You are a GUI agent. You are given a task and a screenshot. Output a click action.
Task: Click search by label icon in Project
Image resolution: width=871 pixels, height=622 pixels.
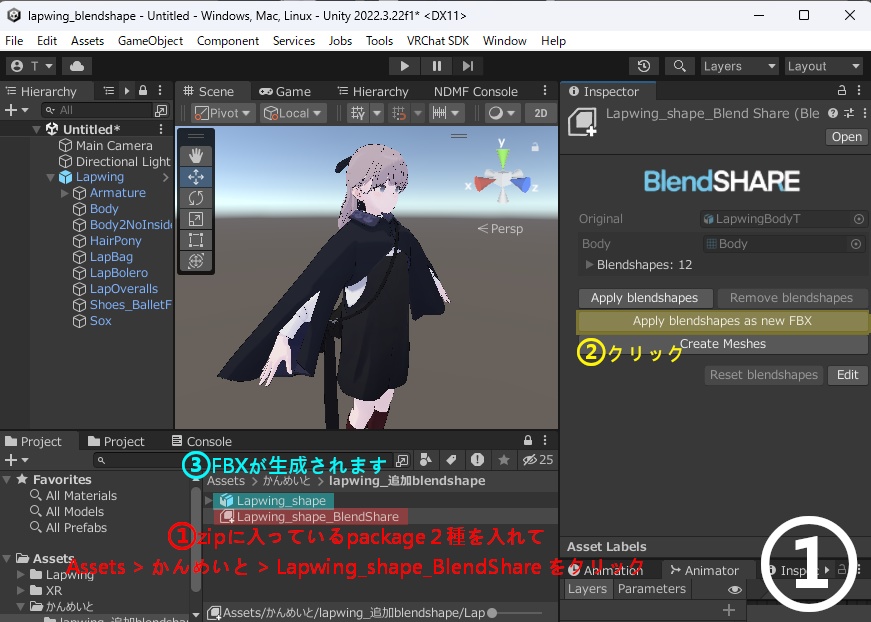coord(451,460)
